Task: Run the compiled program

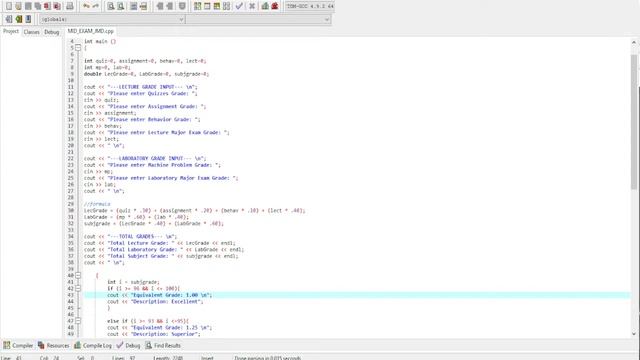Action: point(207,6)
